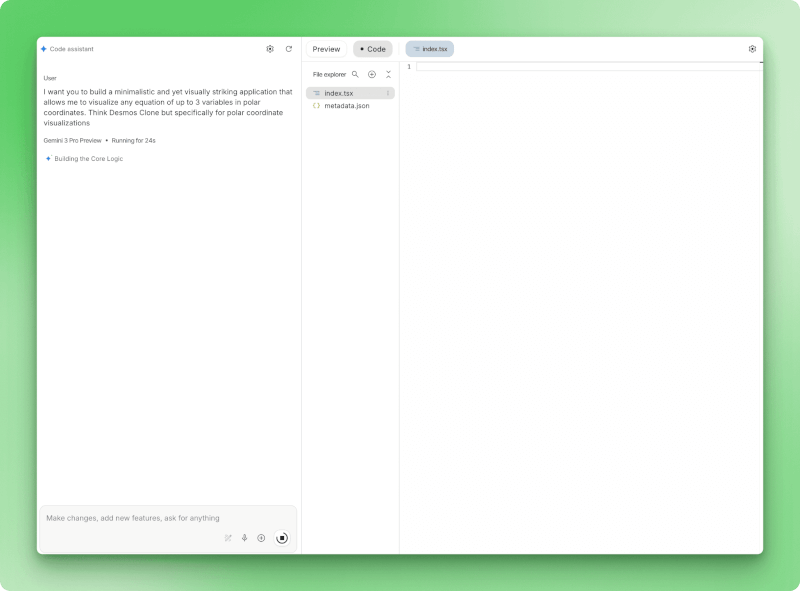The image size is (800, 591).
Task: Open code assistant settings gear
Action: [270, 49]
